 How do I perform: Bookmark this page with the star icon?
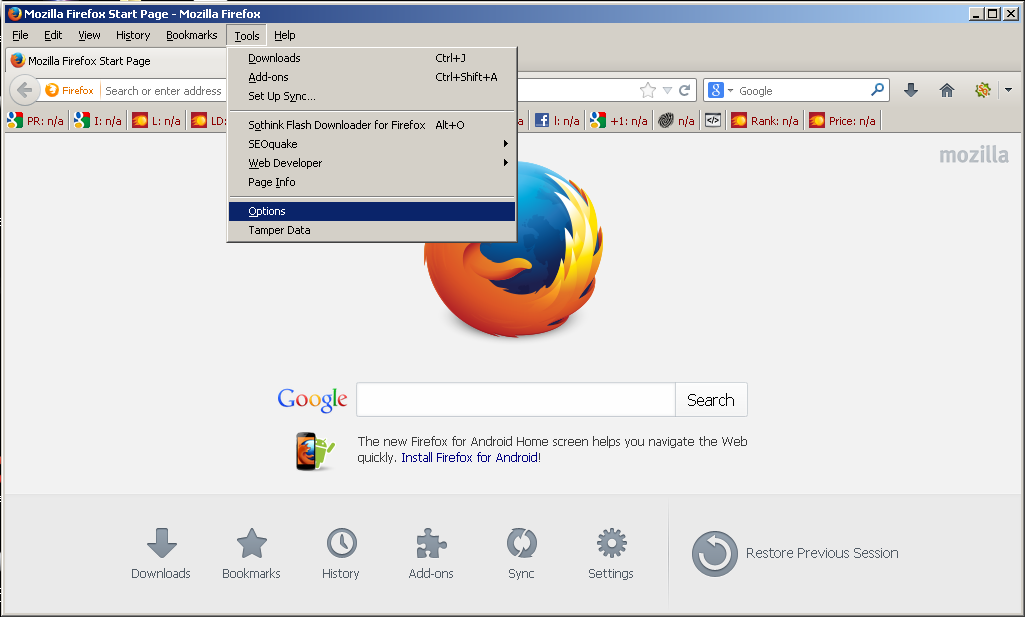(647, 90)
